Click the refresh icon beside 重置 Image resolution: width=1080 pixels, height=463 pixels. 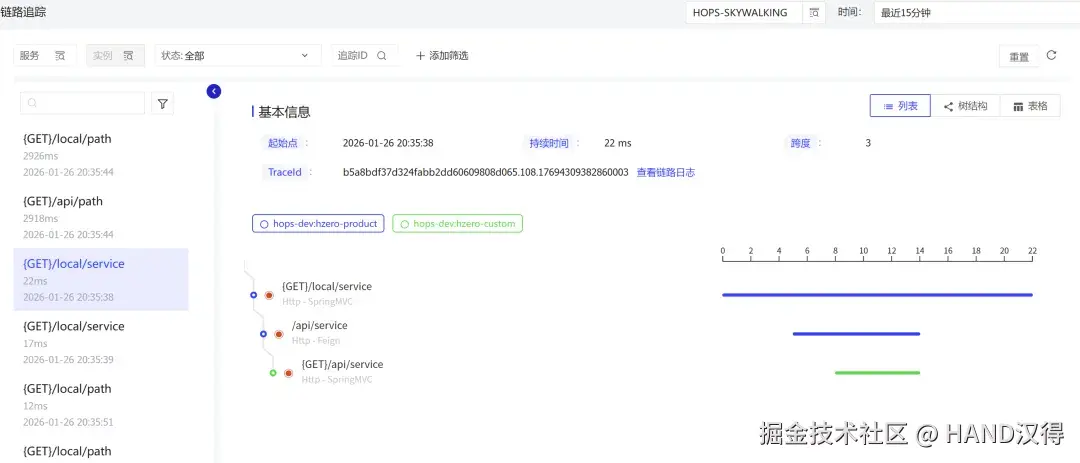[1051, 56]
